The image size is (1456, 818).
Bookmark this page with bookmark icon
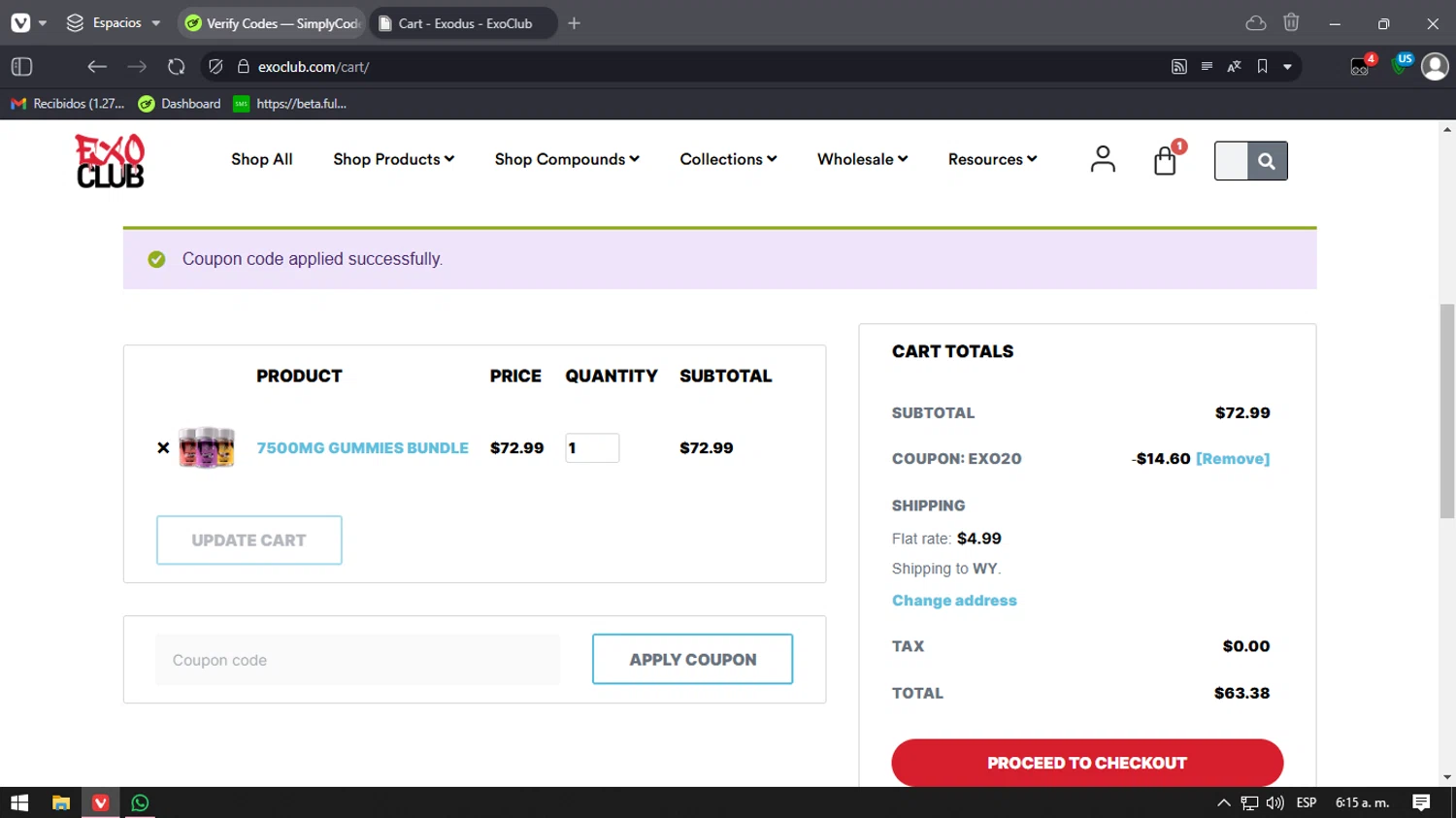pyautogui.click(x=1262, y=67)
